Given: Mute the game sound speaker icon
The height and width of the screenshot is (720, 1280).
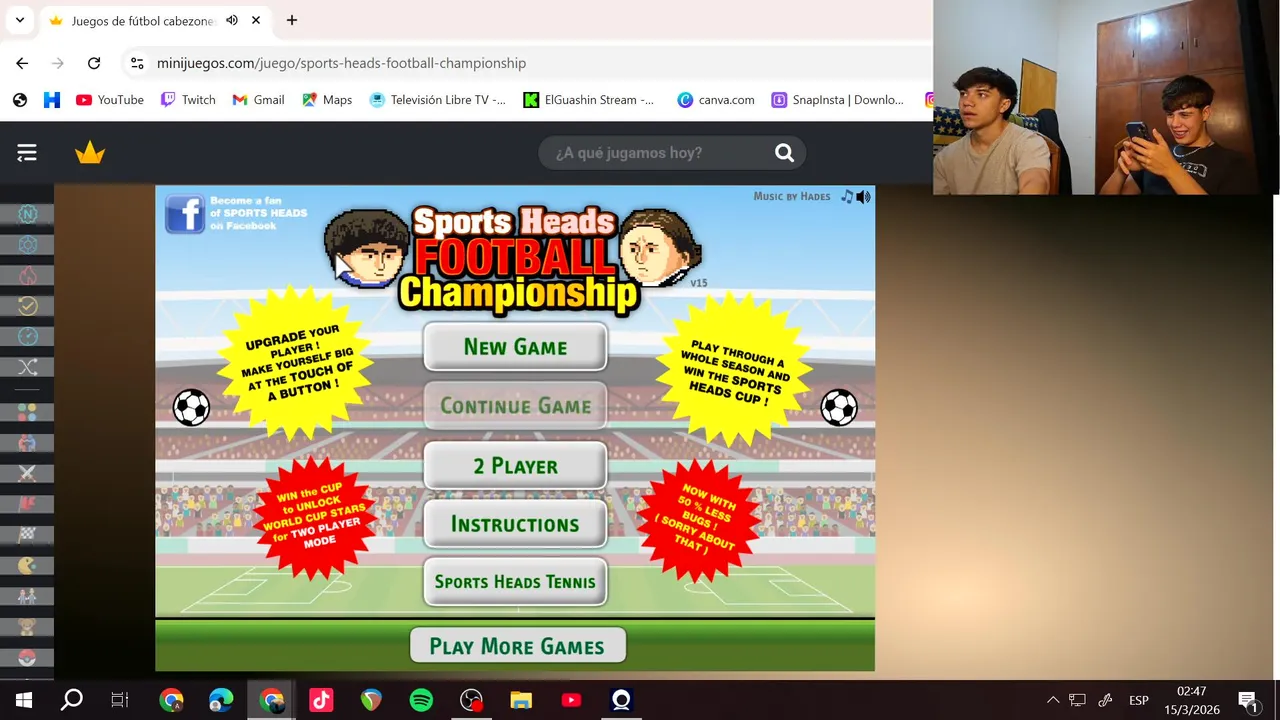Looking at the screenshot, I should tap(864, 197).
